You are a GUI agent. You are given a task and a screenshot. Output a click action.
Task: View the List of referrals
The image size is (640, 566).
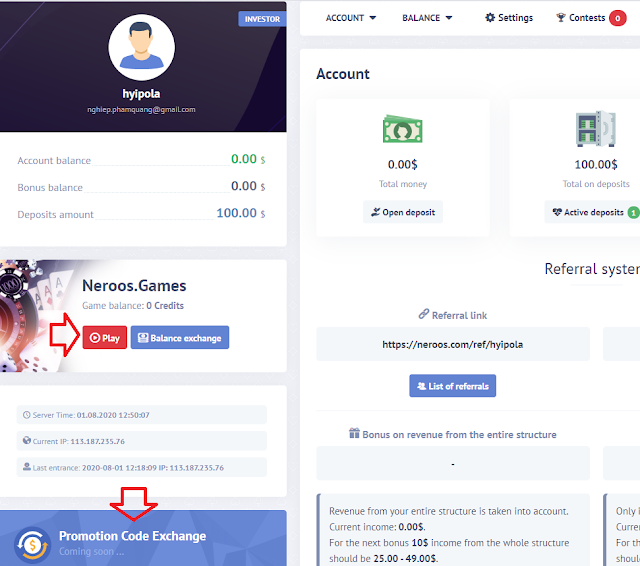click(452, 386)
